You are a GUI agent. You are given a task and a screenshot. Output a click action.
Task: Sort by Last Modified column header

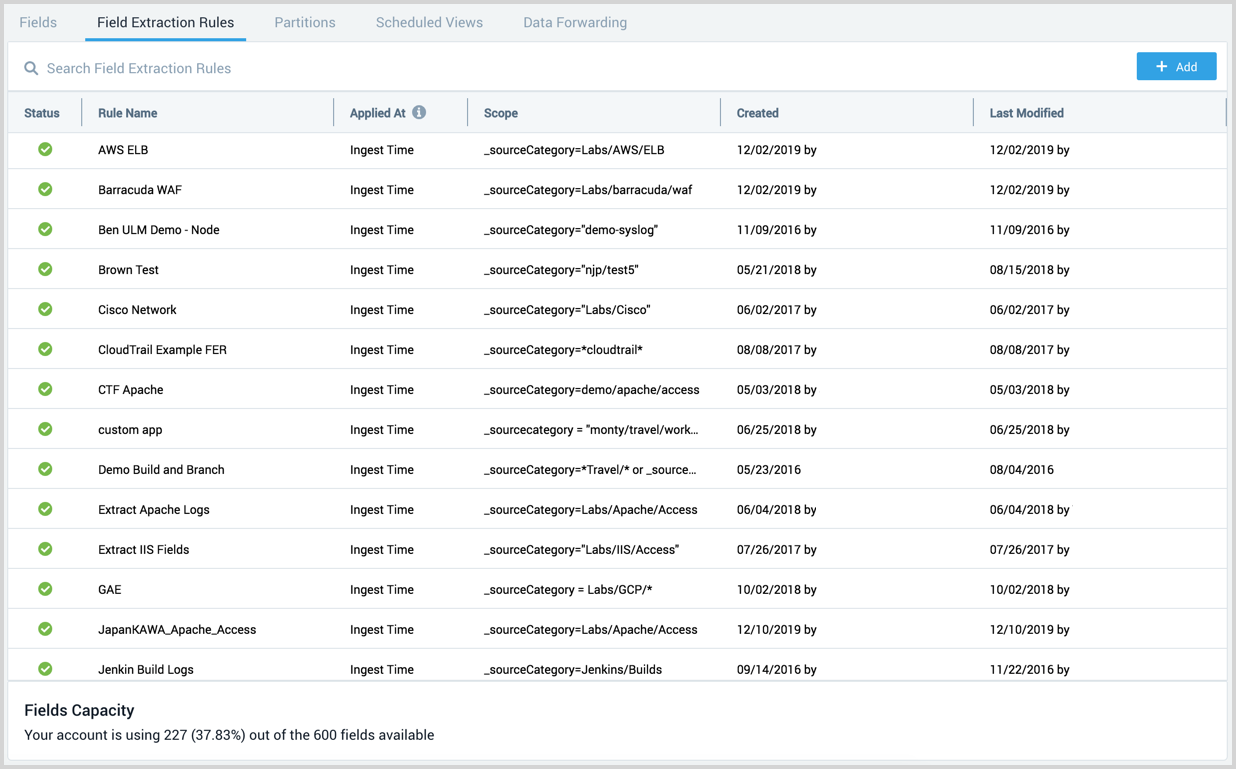pyautogui.click(x=1027, y=113)
